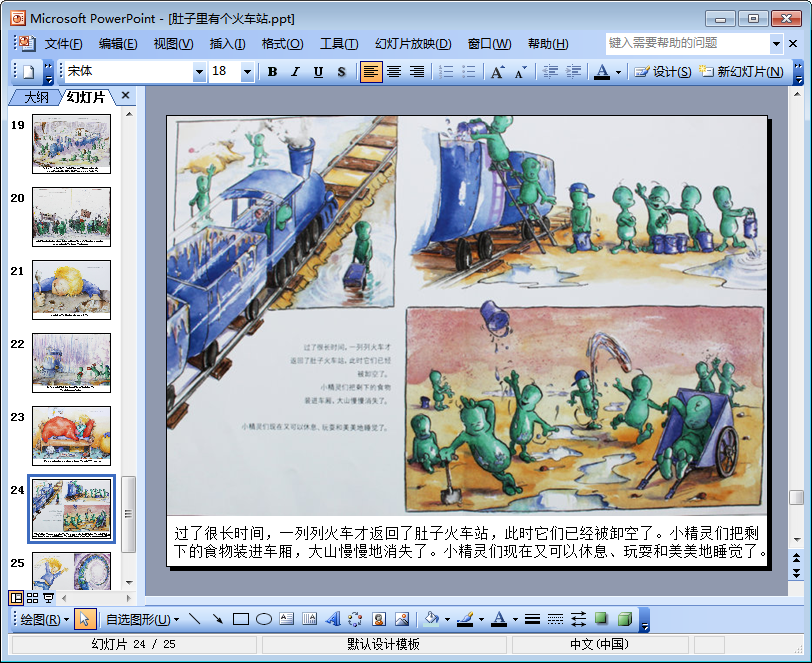
Task: Switch to slide sorter view icon
Action: coord(32,598)
